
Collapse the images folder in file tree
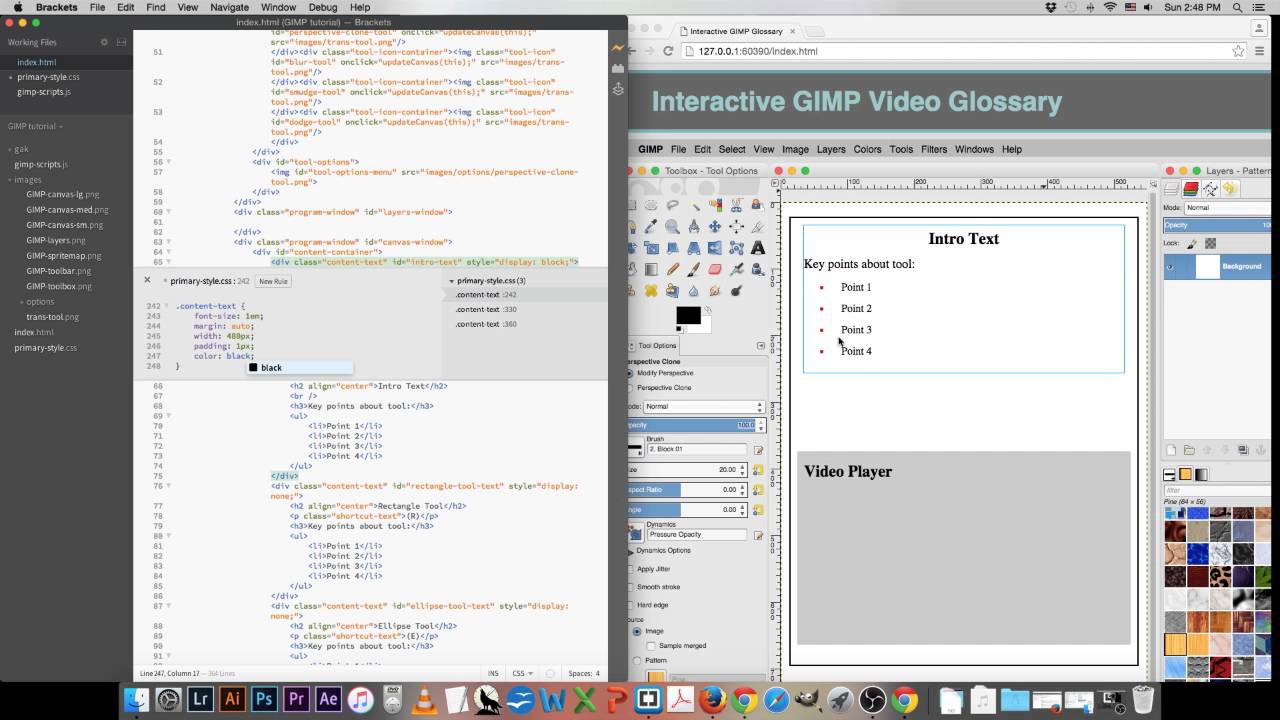tap(25, 180)
